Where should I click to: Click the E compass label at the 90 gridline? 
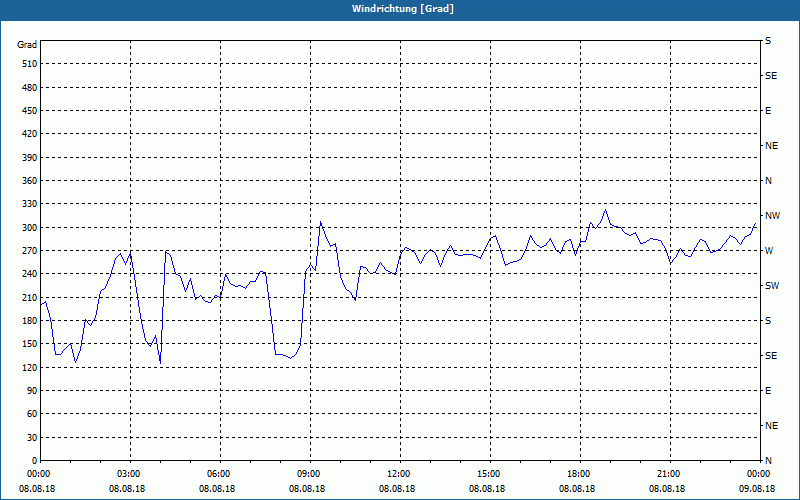click(768, 391)
